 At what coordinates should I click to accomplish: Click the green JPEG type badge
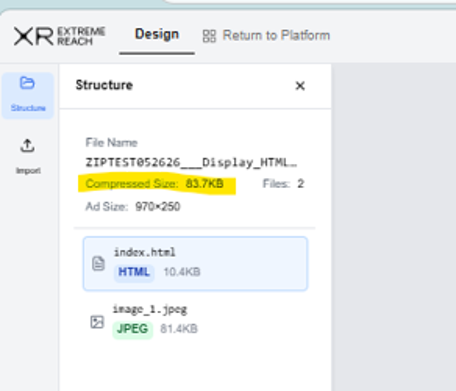tap(133, 329)
